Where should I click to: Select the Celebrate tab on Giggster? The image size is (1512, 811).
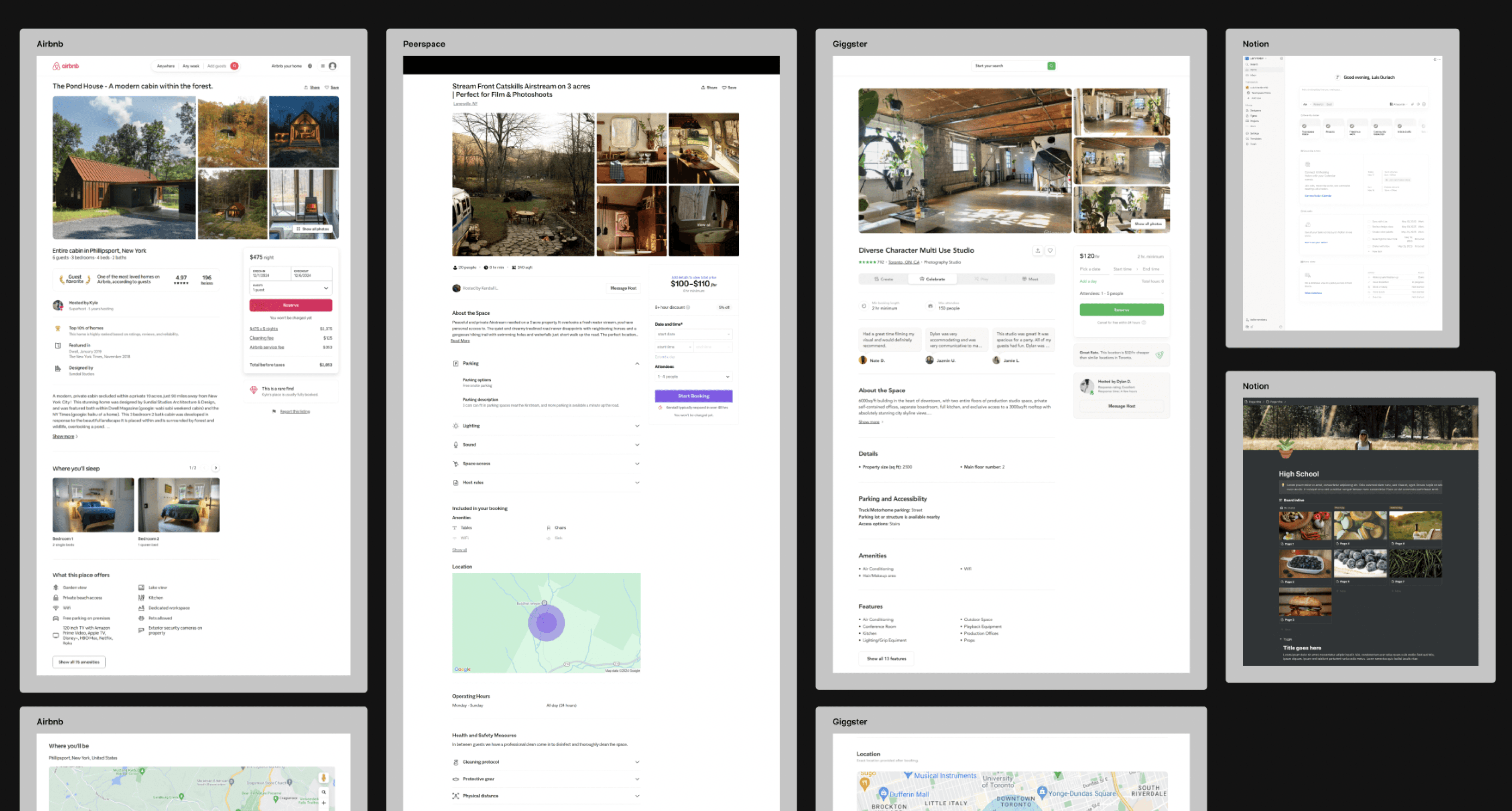point(932,279)
